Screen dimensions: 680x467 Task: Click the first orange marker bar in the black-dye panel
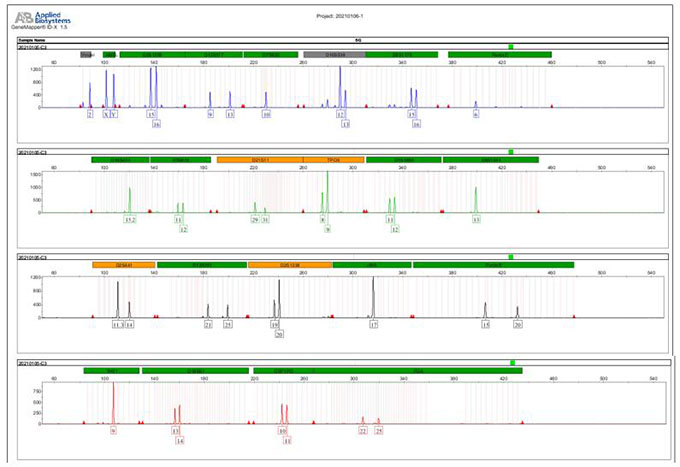point(124,265)
